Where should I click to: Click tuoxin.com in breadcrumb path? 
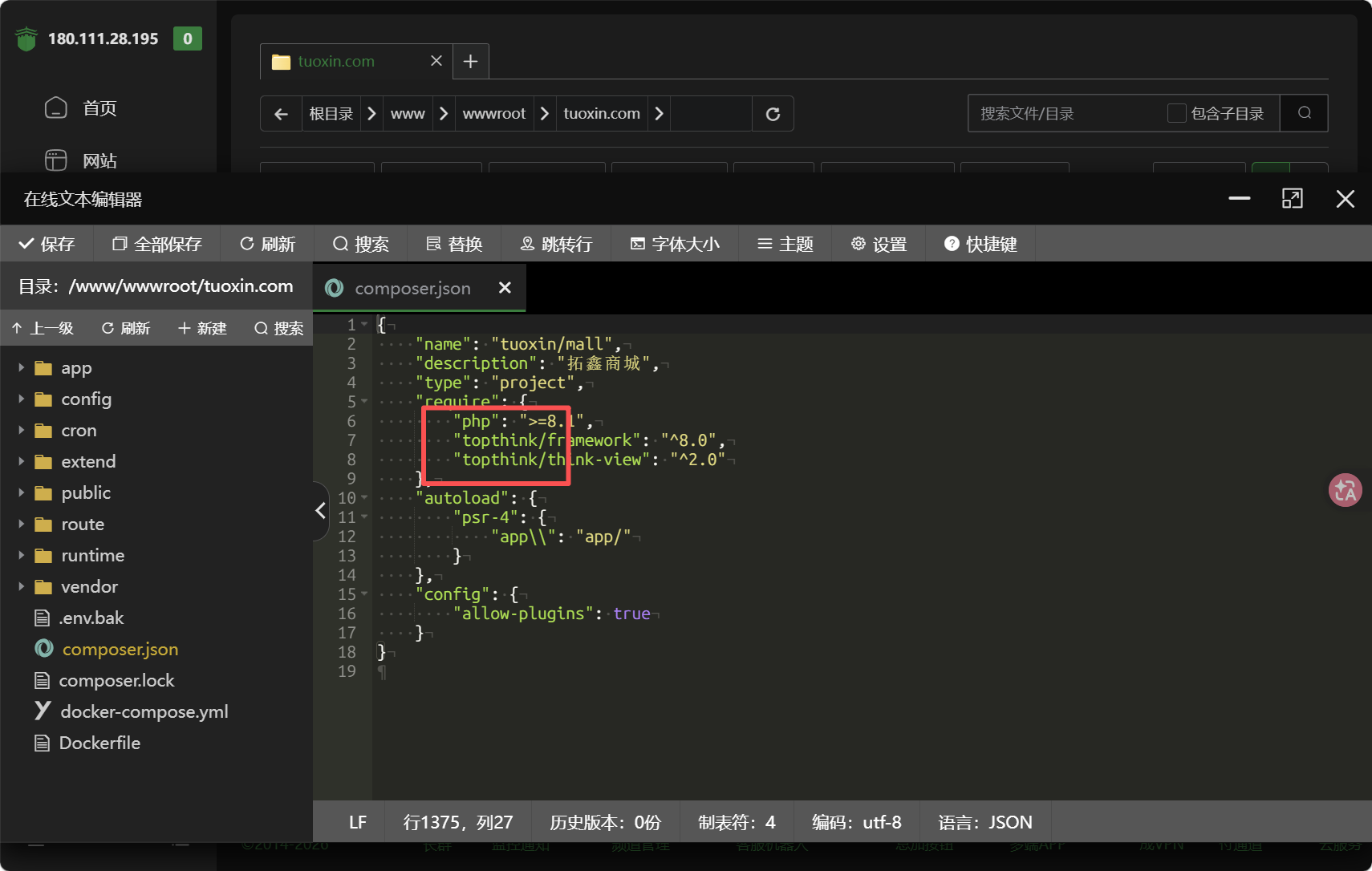coord(602,114)
